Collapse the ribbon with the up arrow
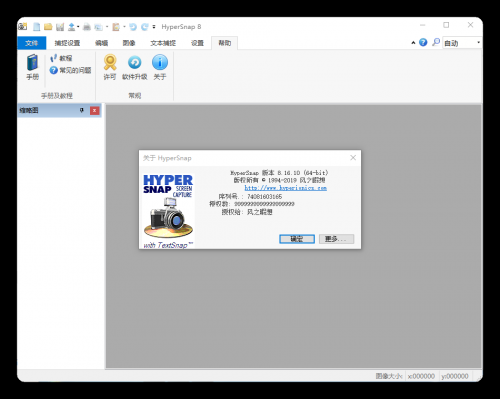Viewport: 500px width, 399px height. pyautogui.click(x=413, y=43)
